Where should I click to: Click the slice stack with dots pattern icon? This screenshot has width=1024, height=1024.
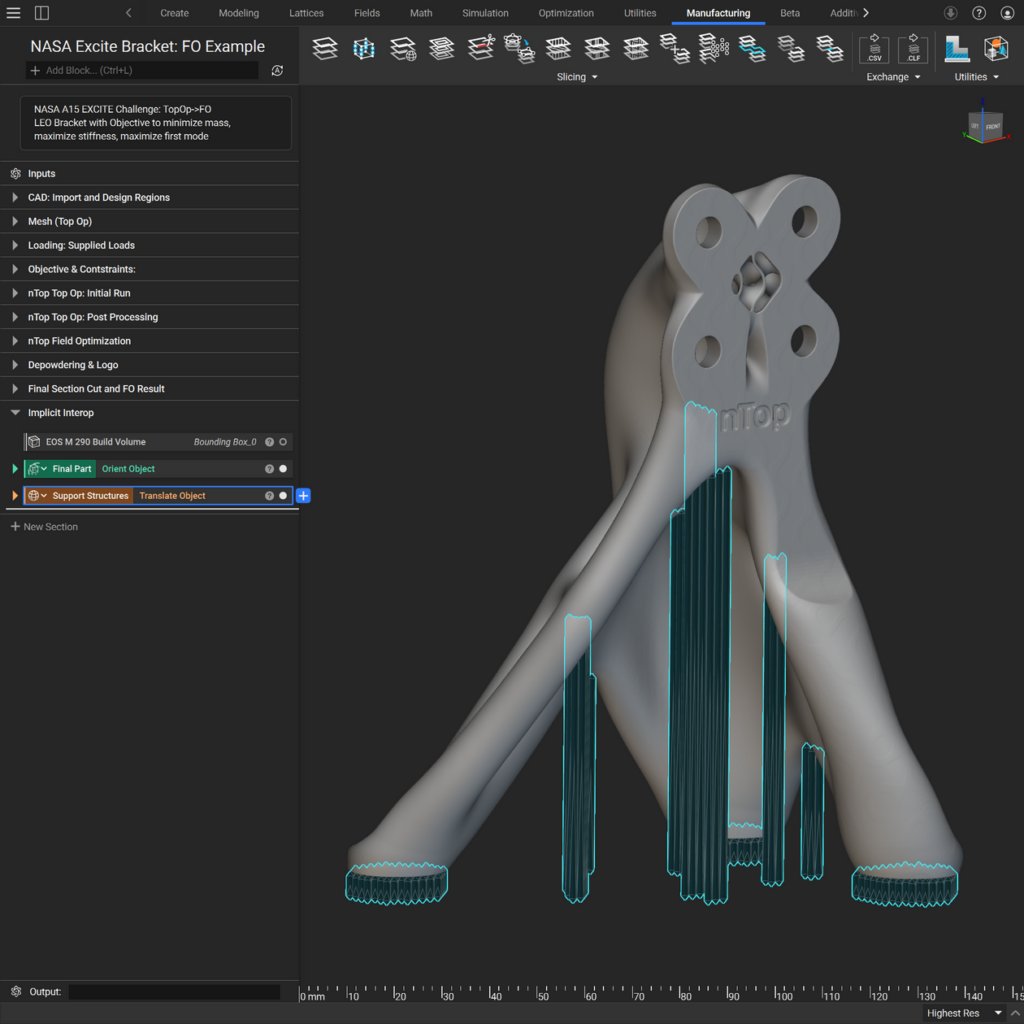coord(713,49)
